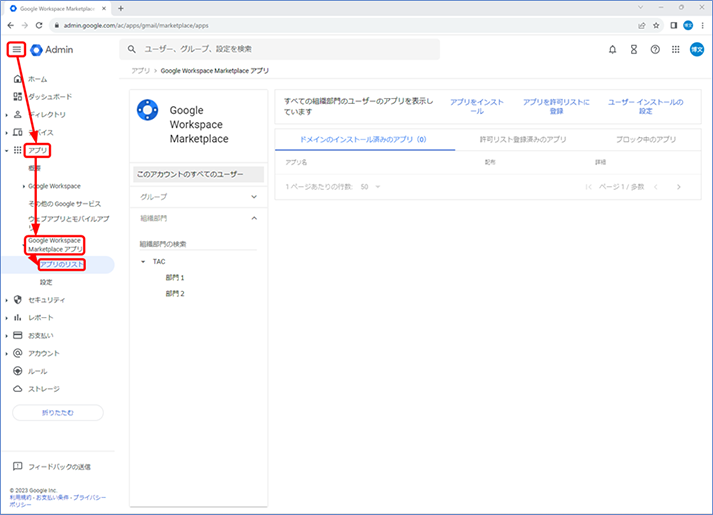
Task: Click the Google Admin logo
Action: point(51,50)
